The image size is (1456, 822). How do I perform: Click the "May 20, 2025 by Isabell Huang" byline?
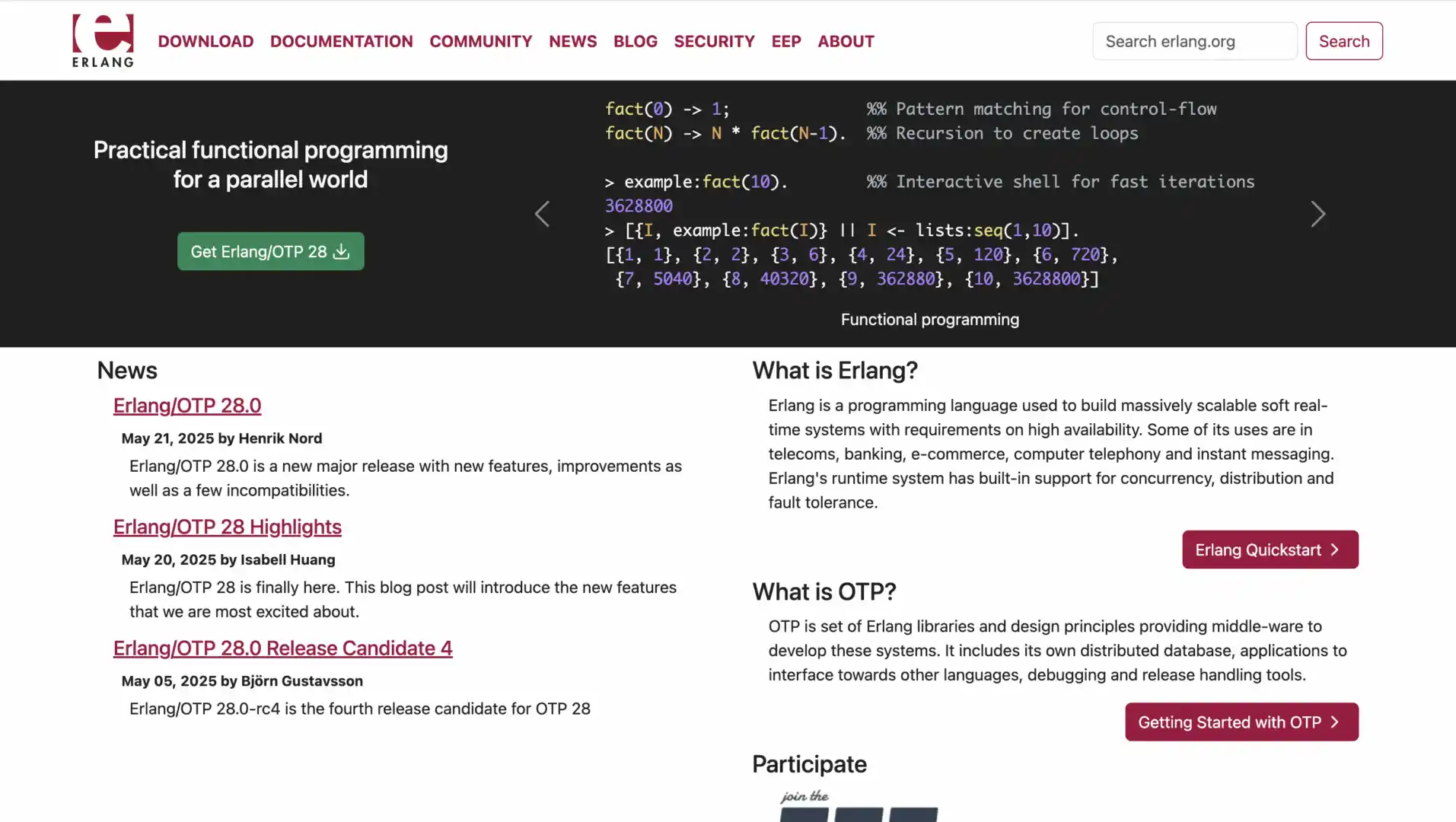pos(228,559)
